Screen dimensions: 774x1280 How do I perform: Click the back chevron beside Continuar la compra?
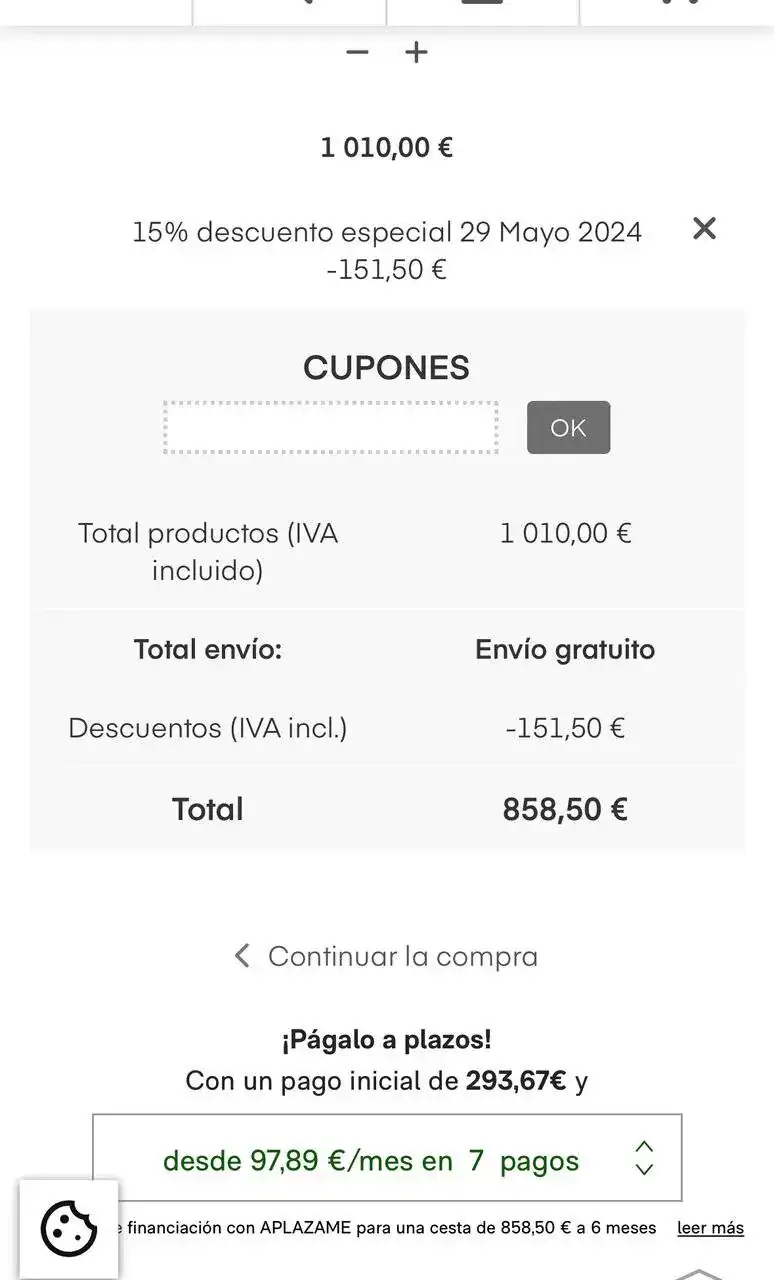242,956
